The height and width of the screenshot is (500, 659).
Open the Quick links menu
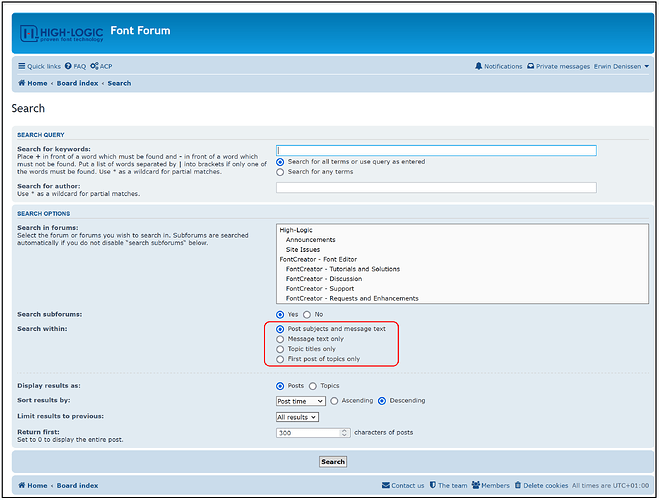(x=39, y=66)
